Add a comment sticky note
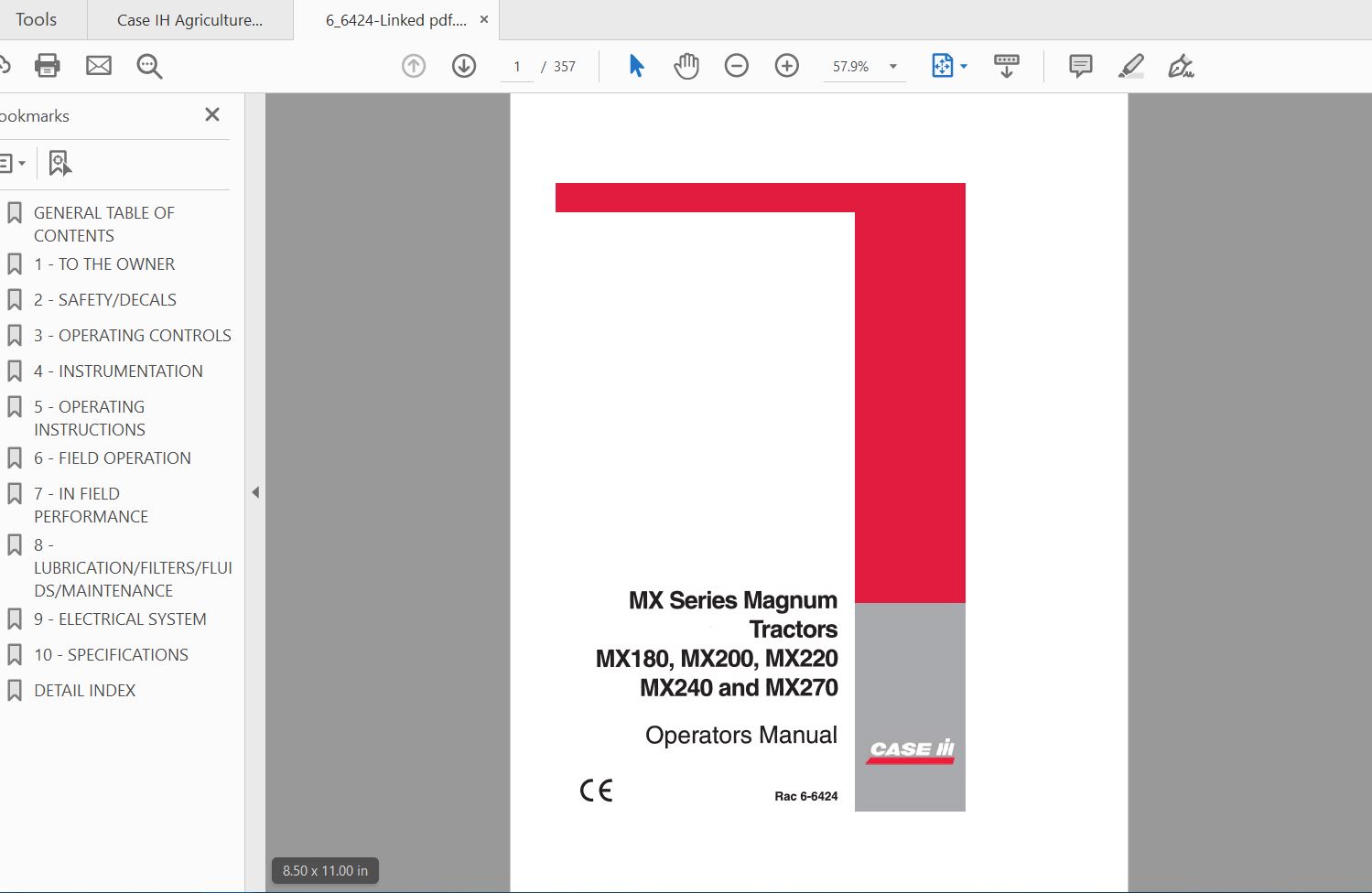This screenshot has height=893, width=1372. pos(1080,66)
